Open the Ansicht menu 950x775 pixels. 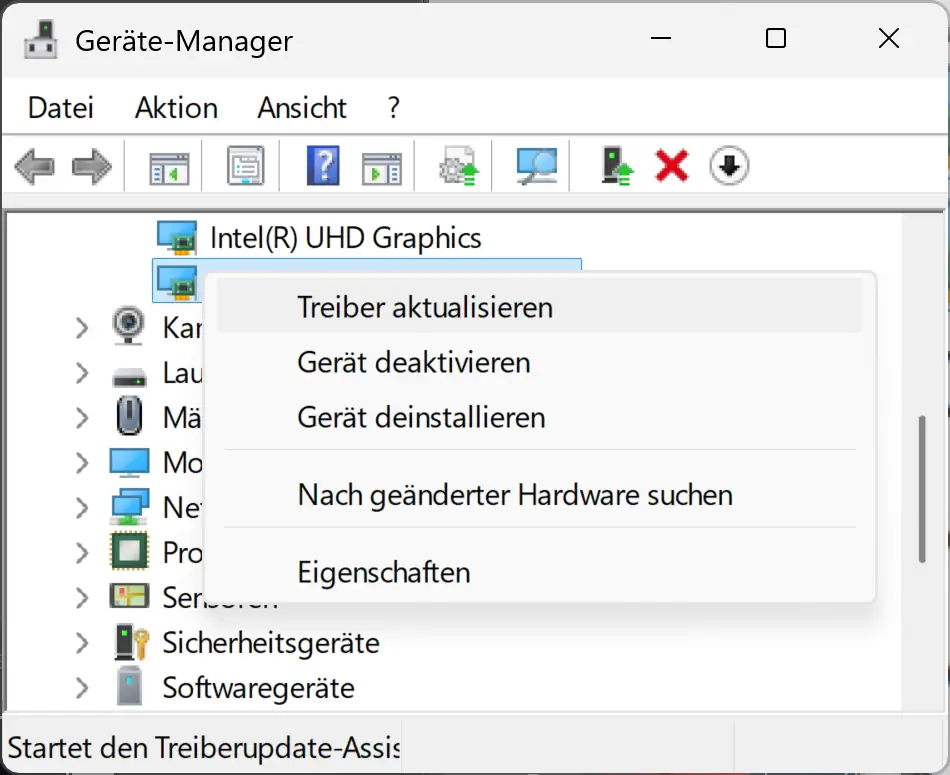(302, 107)
